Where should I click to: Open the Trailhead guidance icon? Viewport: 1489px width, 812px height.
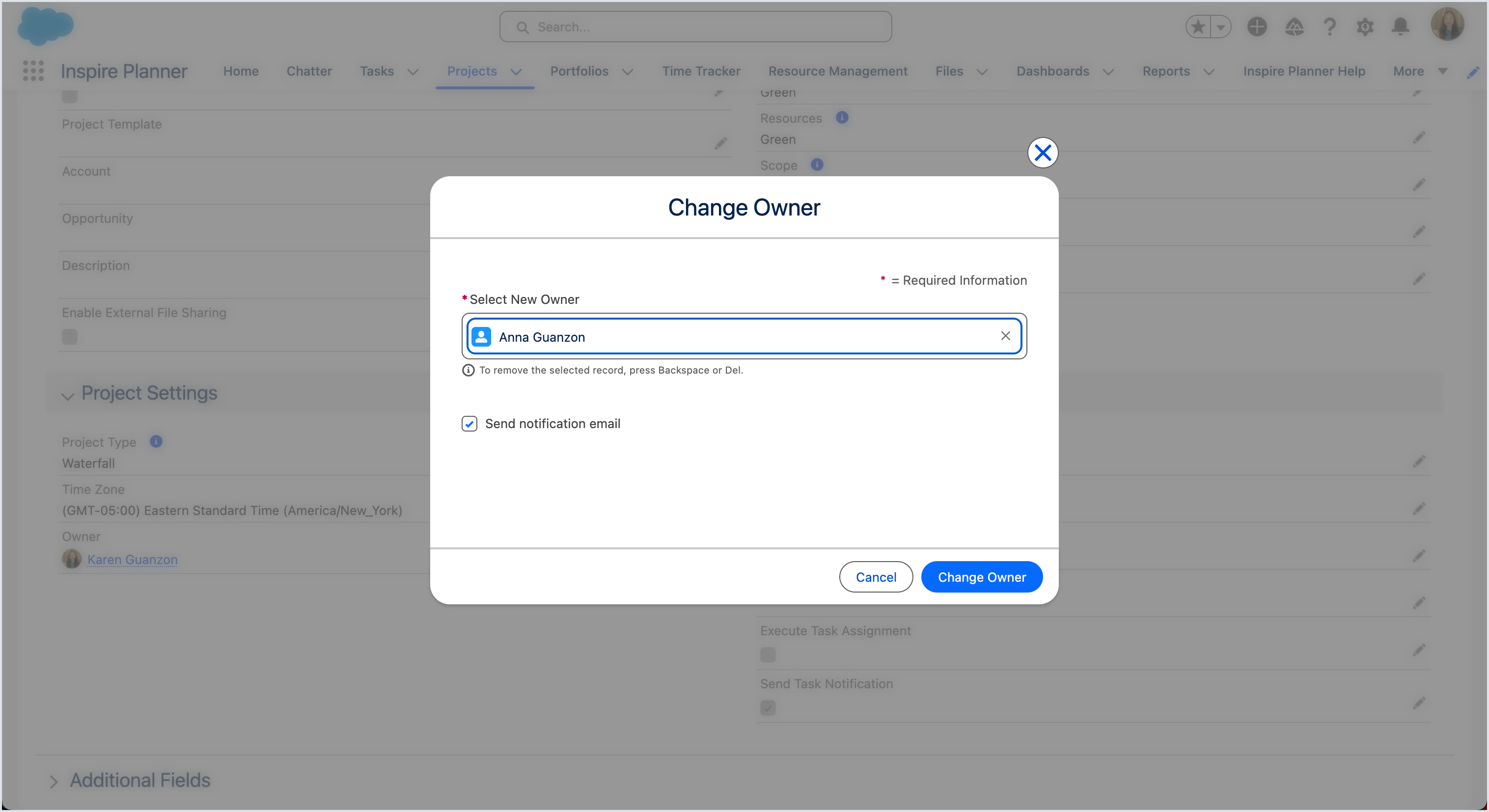click(x=1294, y=27)
